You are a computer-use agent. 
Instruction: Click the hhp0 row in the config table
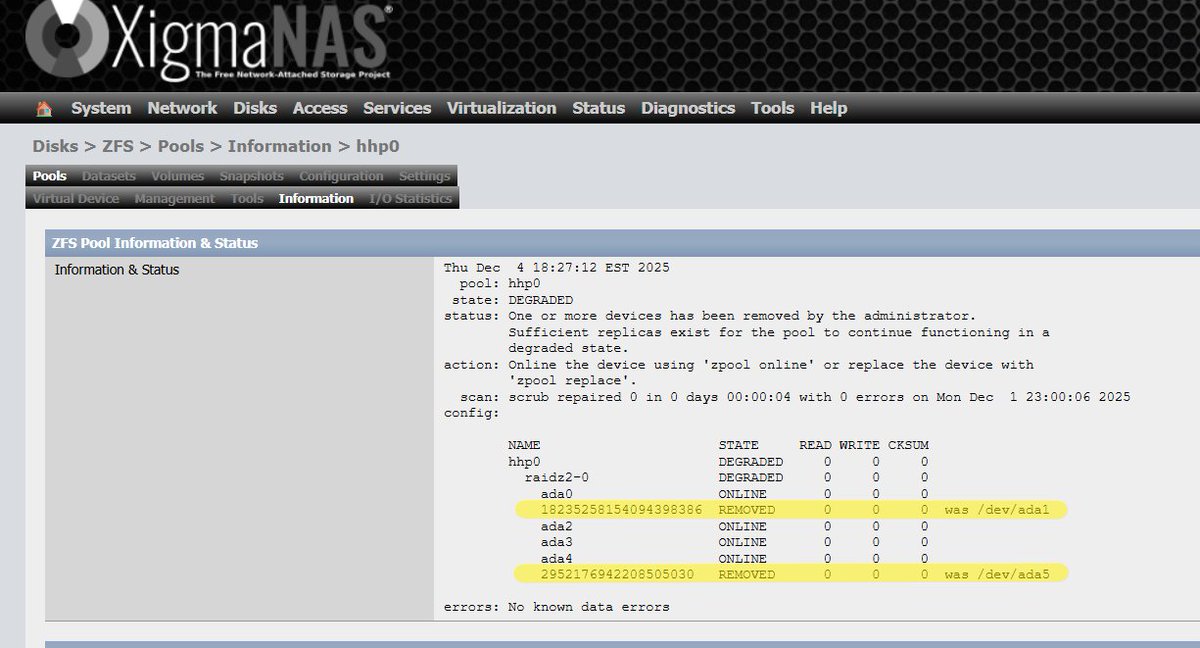(x=718, y=462)
